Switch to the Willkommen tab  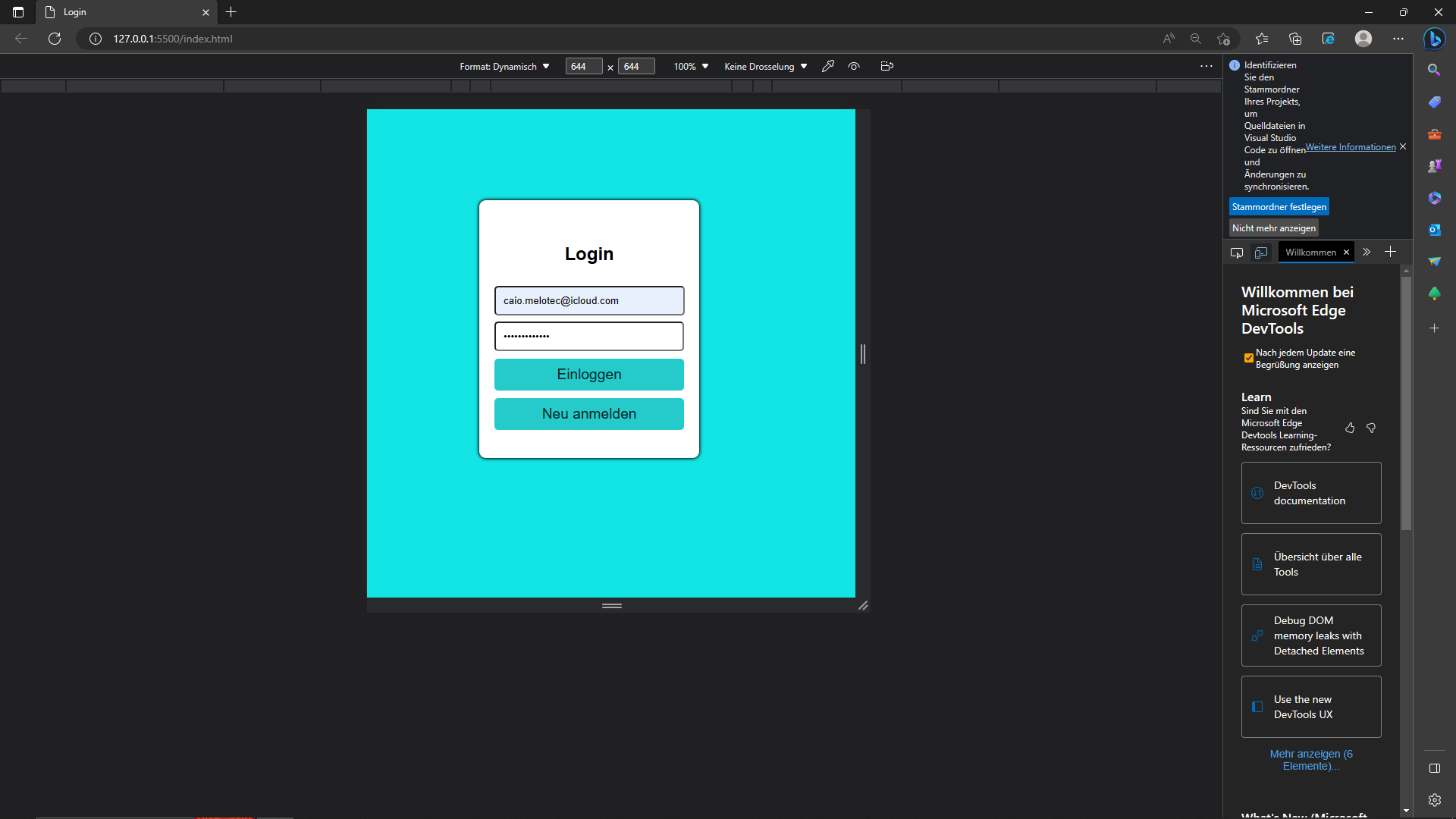pos(1311,252)
